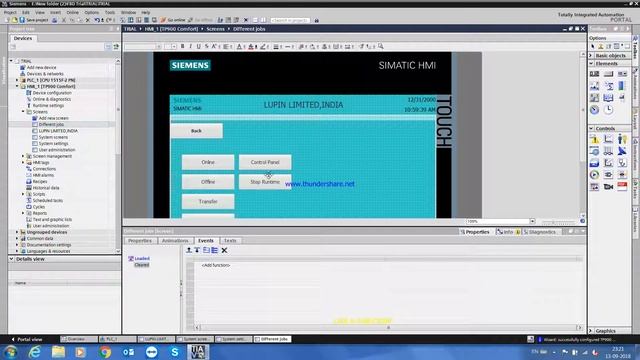Click the Save project toolbar button
The image size is (640, 360).
pos(34,20)
